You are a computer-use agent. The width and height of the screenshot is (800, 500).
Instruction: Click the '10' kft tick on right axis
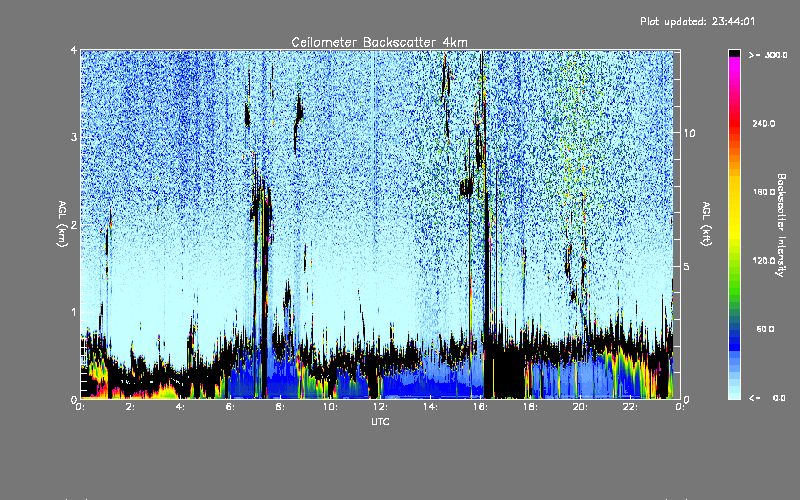[689, 134]
